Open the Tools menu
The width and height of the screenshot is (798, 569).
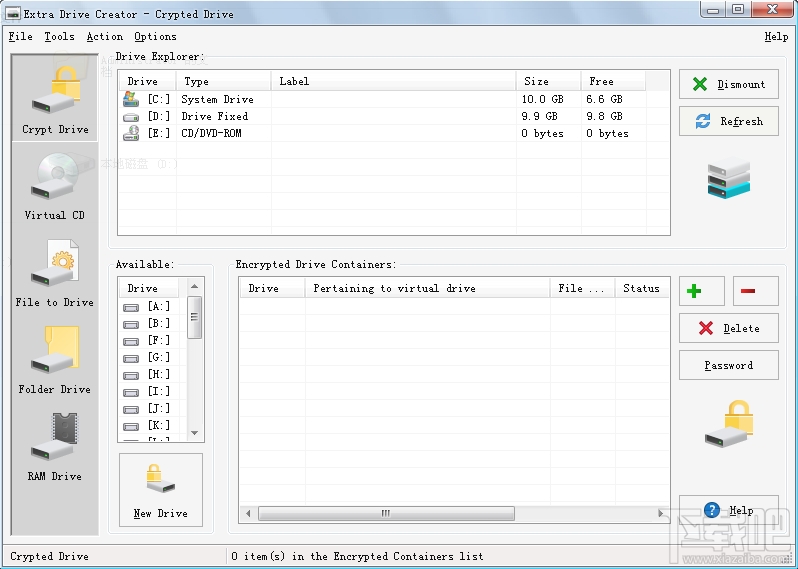59,37
